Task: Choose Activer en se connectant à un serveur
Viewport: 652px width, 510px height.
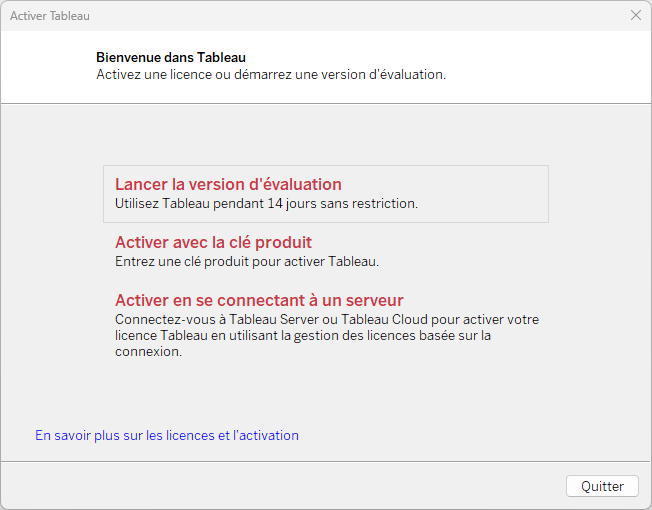Action: (259, 300)
